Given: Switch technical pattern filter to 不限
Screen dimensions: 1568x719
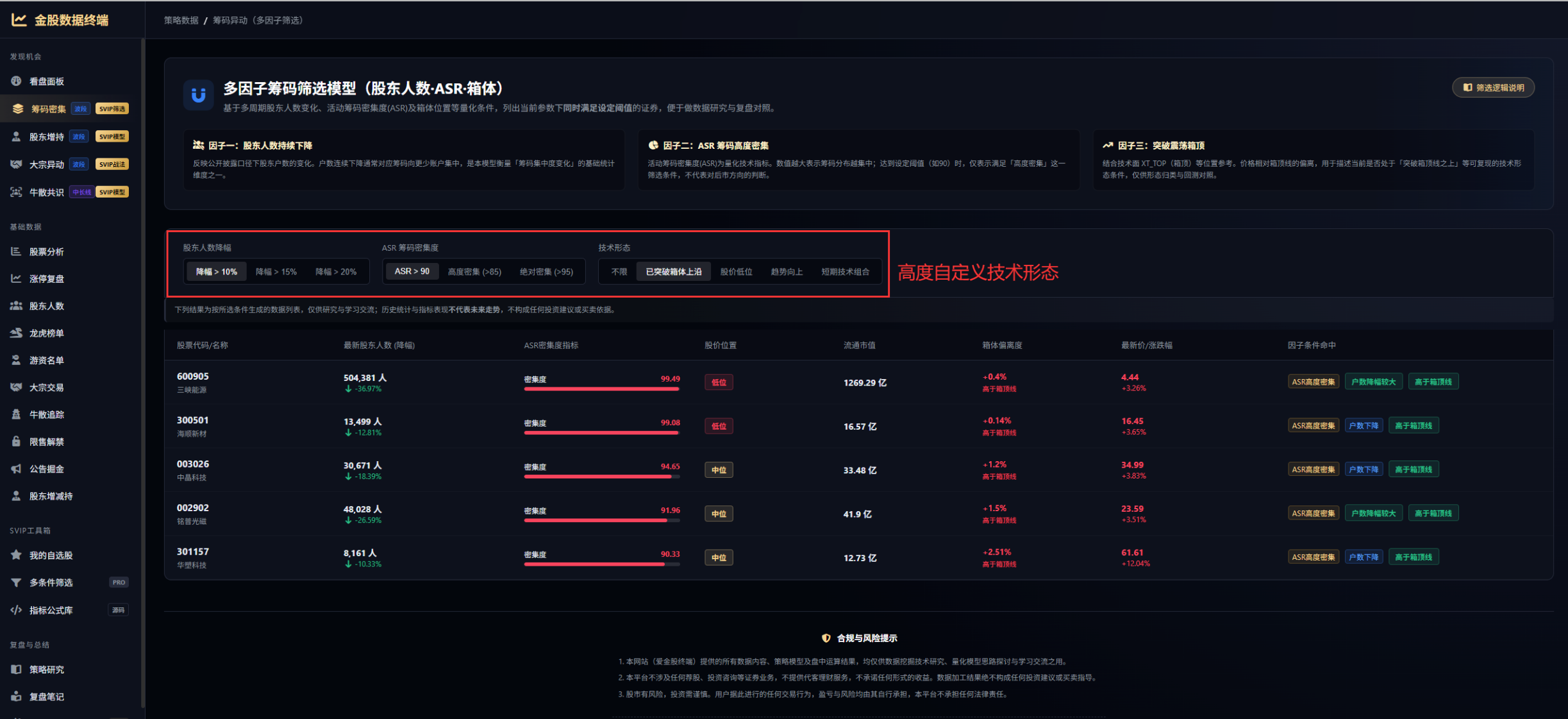Looking at the screenshot, I should point(619,272).
